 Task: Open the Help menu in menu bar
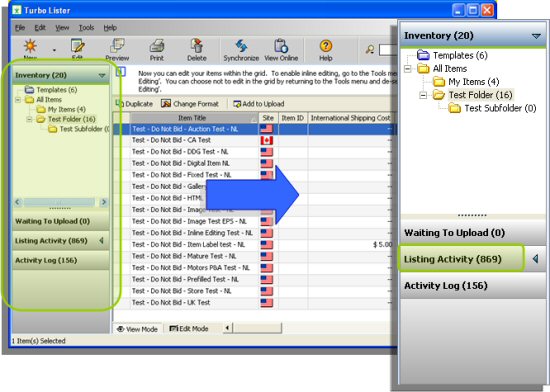pyautogui.click(x=110, y=28)
